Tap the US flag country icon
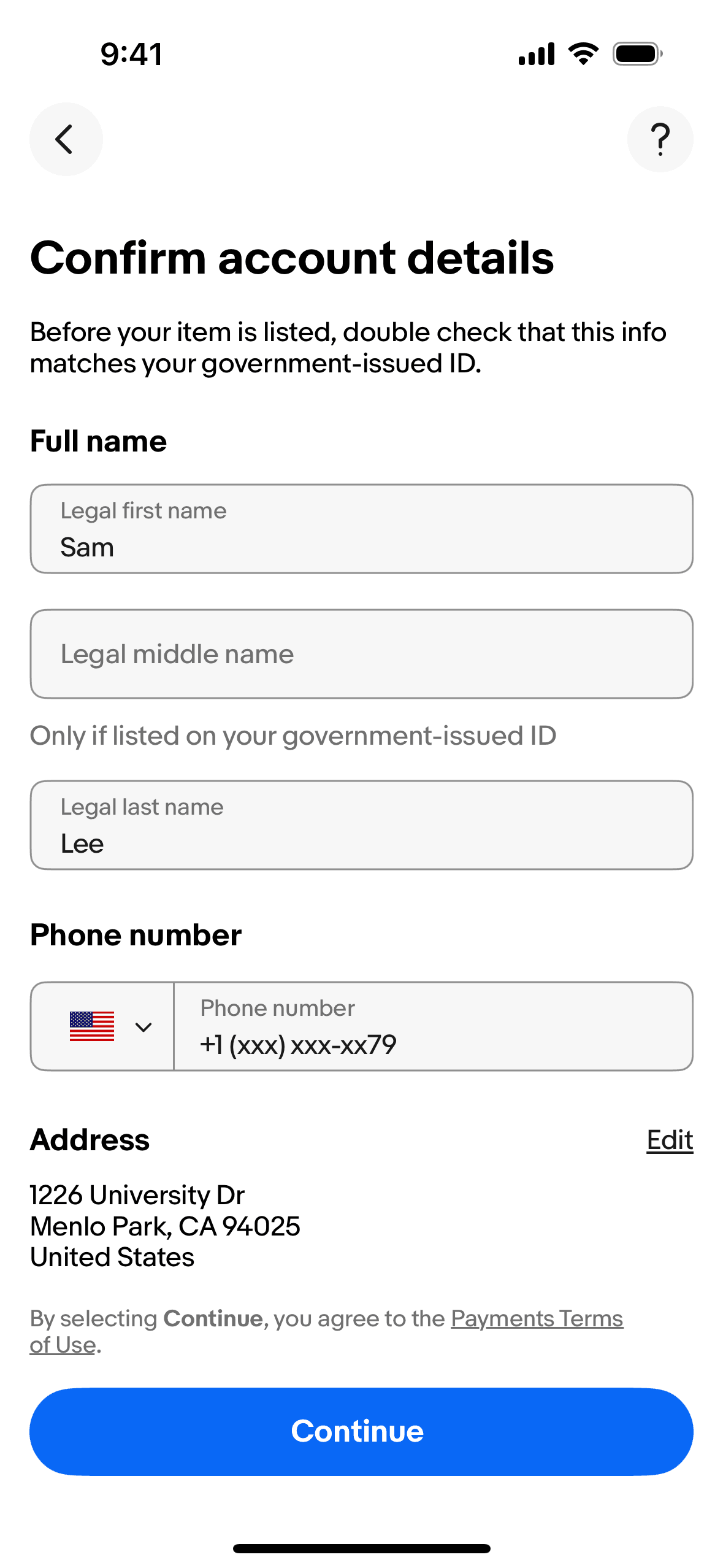Image resolution: width=723 pixels, height=1568 pixels. [92, 1026]
